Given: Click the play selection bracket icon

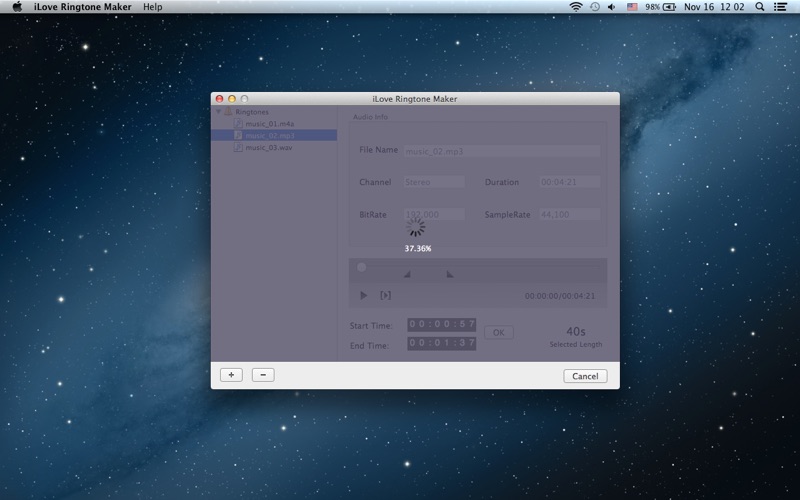Looking at the screenshot, I should [x=386, y=295].
